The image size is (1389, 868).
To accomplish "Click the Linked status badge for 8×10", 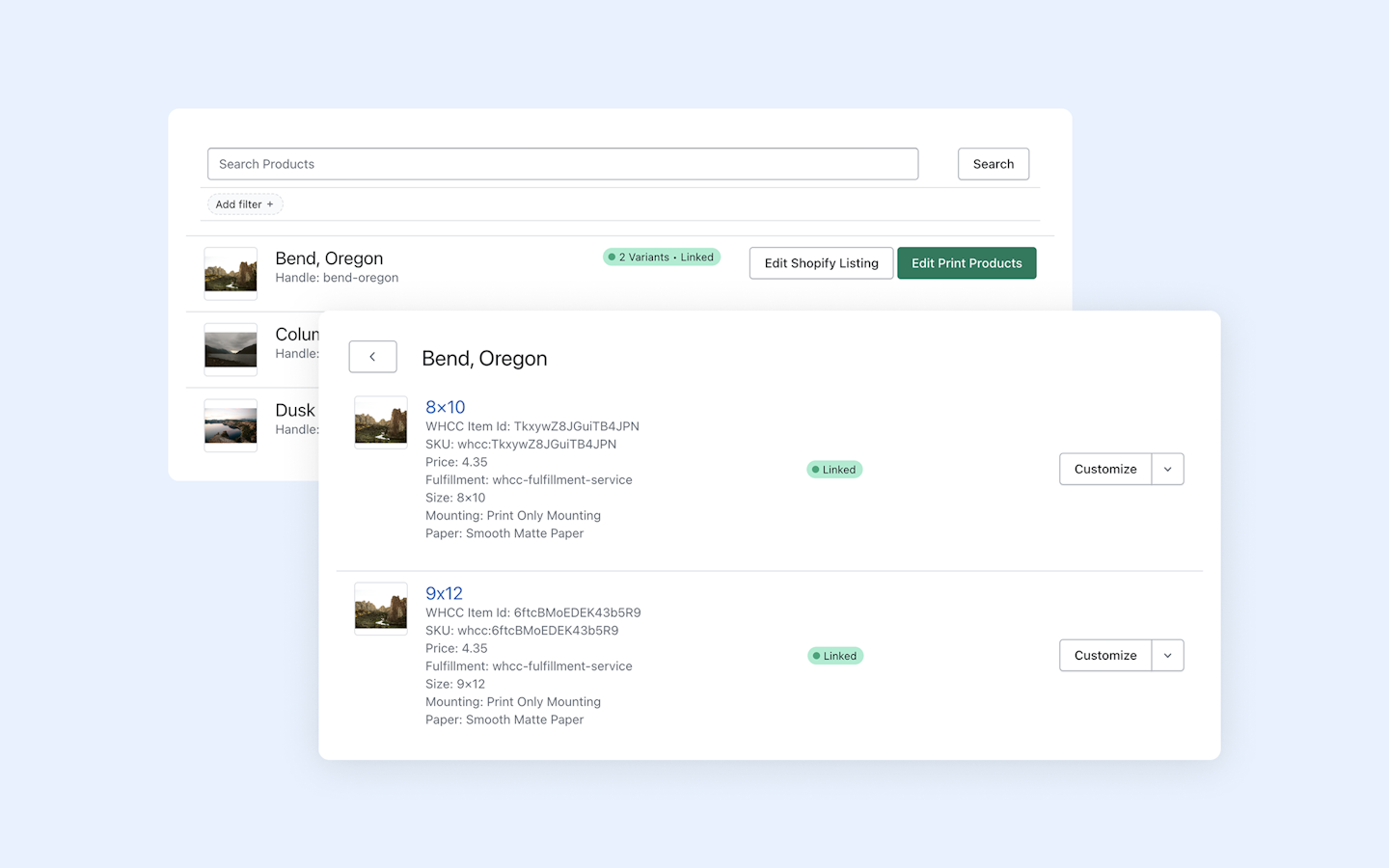I will point(833,469).
